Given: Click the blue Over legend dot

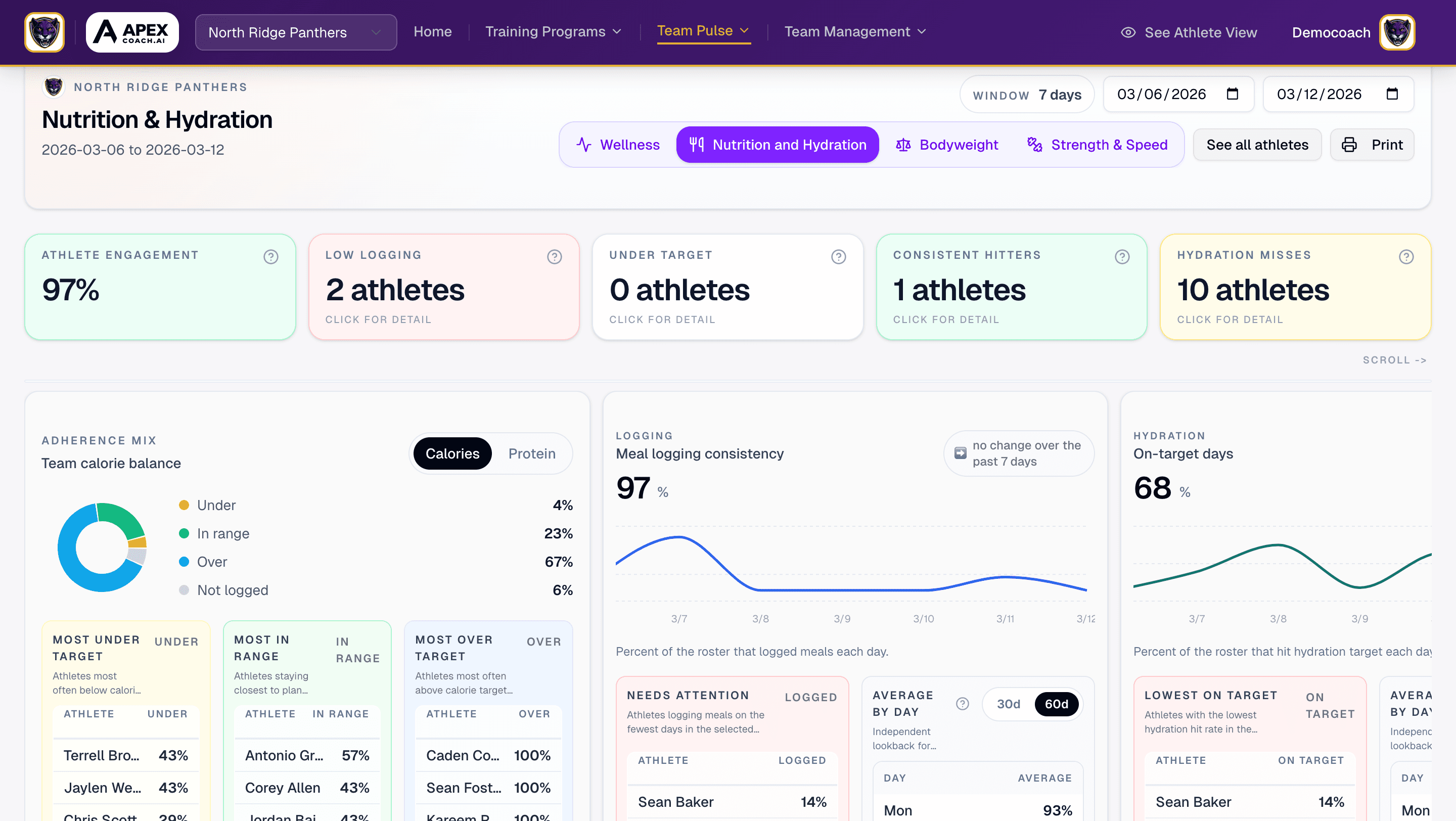Looking at the screenshot, I should (184, 561).
